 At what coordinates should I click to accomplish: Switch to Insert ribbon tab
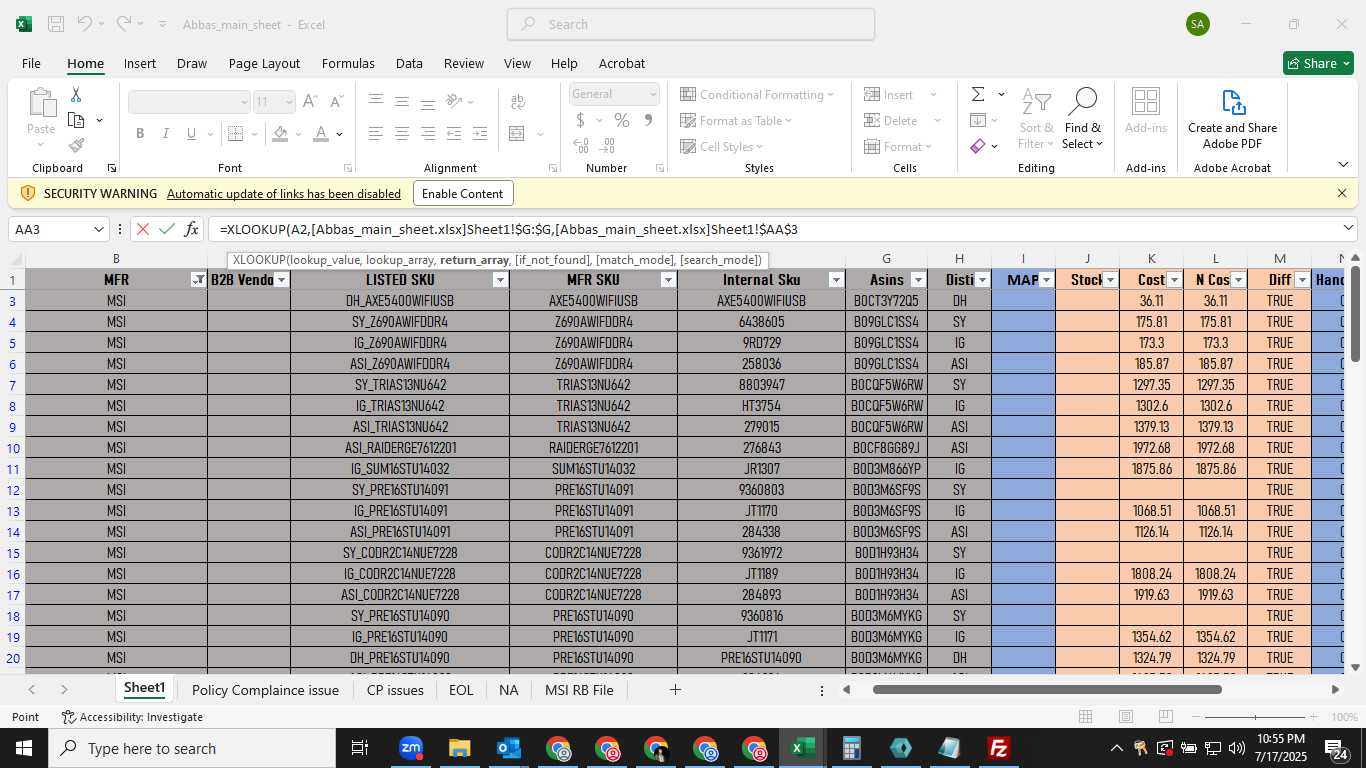(x=140, y=63)
